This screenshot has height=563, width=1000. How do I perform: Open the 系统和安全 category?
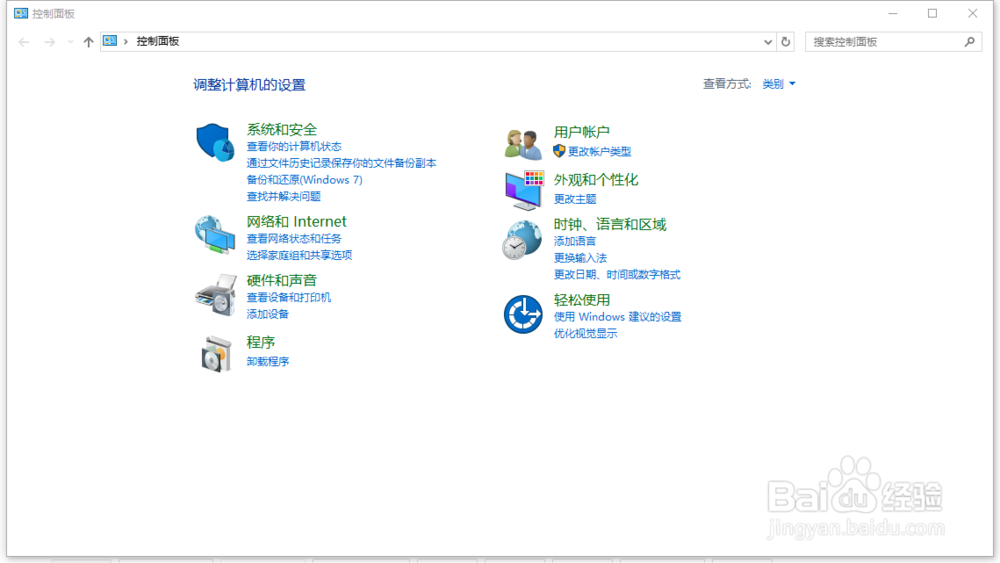click(x=282, y=129)
